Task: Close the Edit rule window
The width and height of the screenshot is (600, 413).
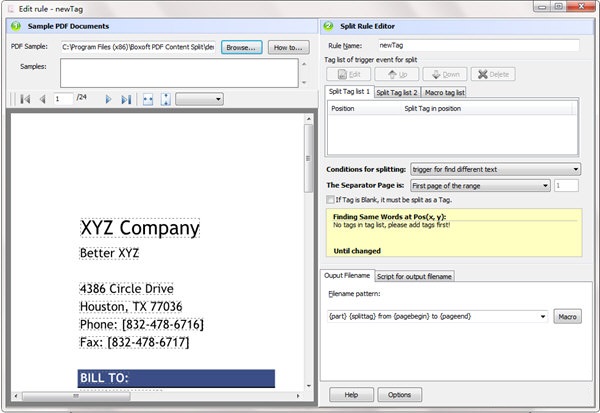Action: tap(581, 6)
